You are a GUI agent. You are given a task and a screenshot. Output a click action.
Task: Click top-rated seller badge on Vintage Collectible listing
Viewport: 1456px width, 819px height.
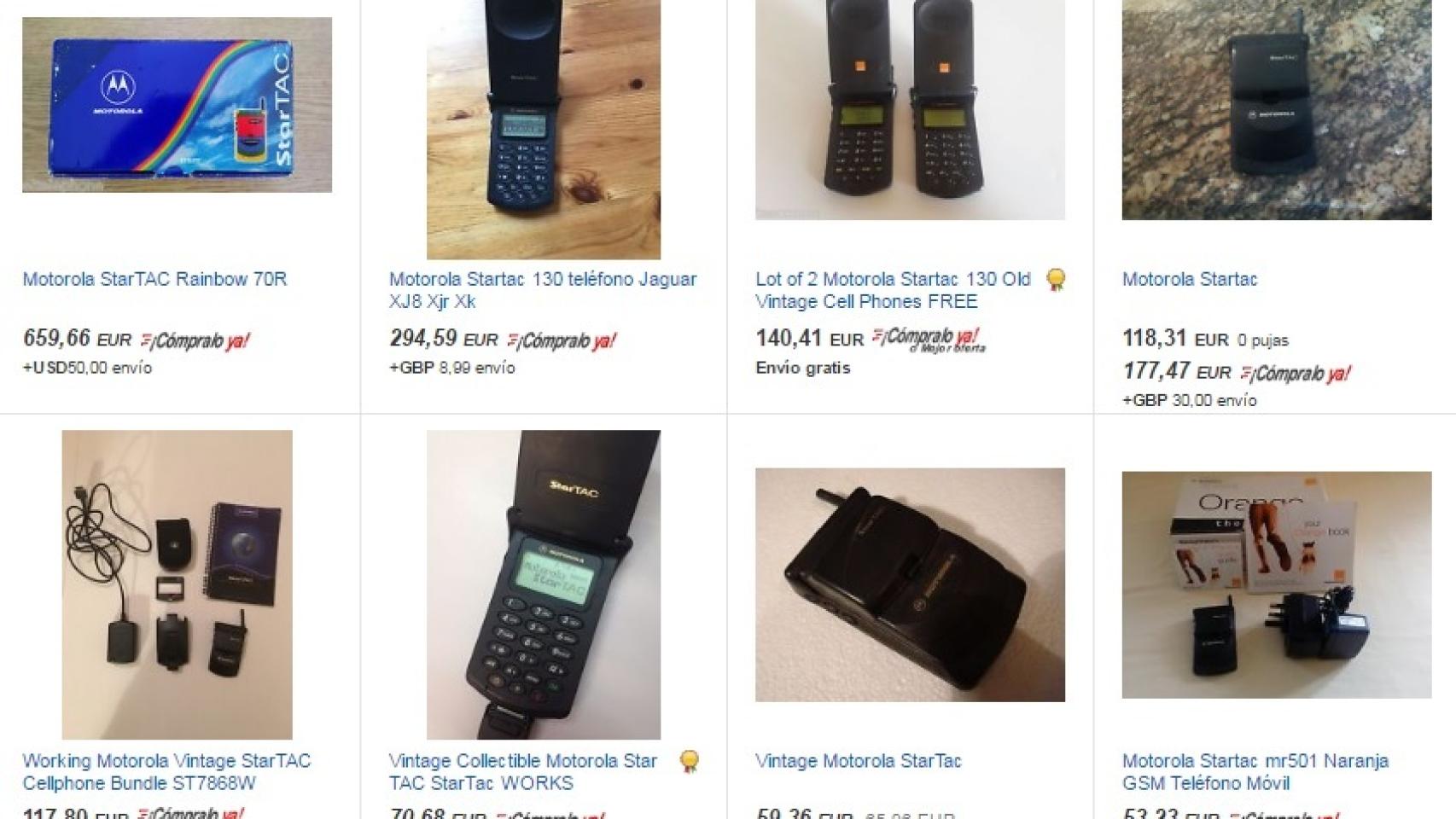690,762
